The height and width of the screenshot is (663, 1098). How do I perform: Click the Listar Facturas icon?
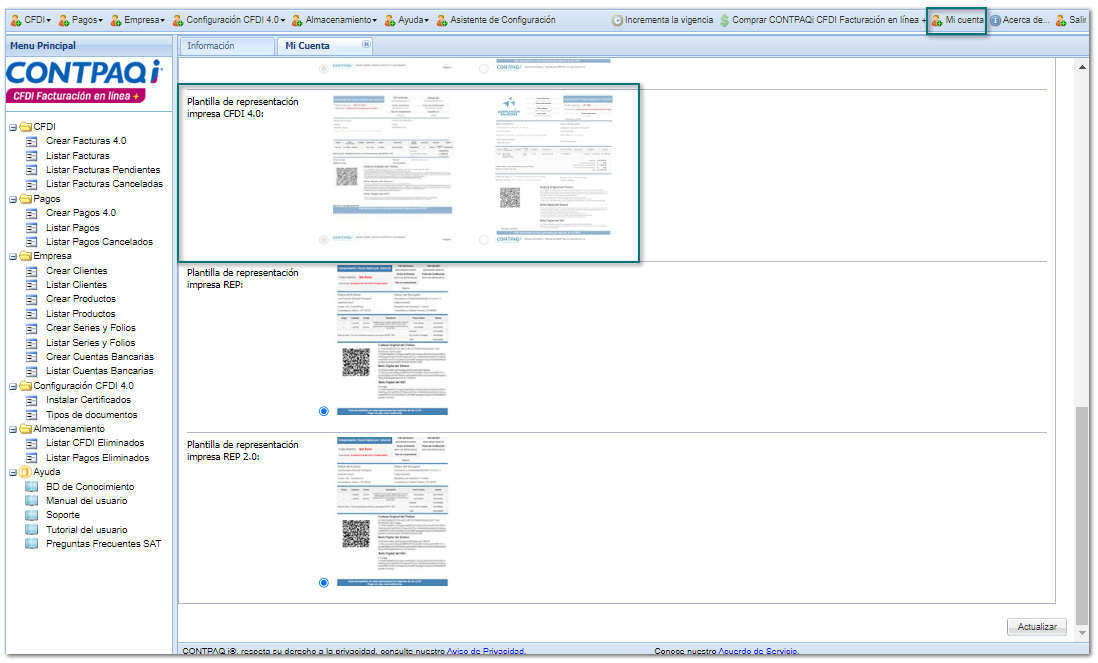click(32, 156)
